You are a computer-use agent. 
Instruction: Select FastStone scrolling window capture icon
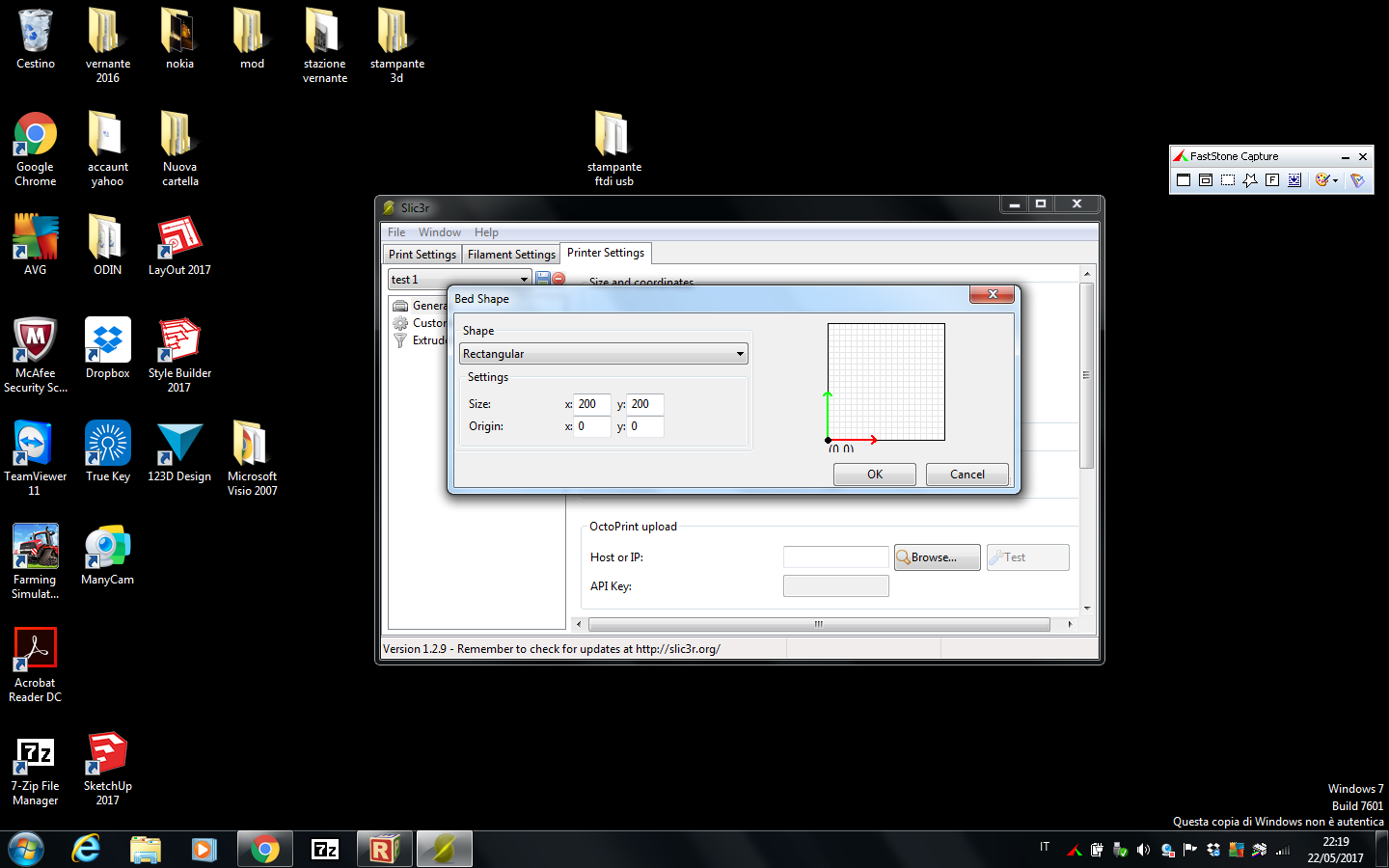pyautogui.click(x=1294, y=180)
